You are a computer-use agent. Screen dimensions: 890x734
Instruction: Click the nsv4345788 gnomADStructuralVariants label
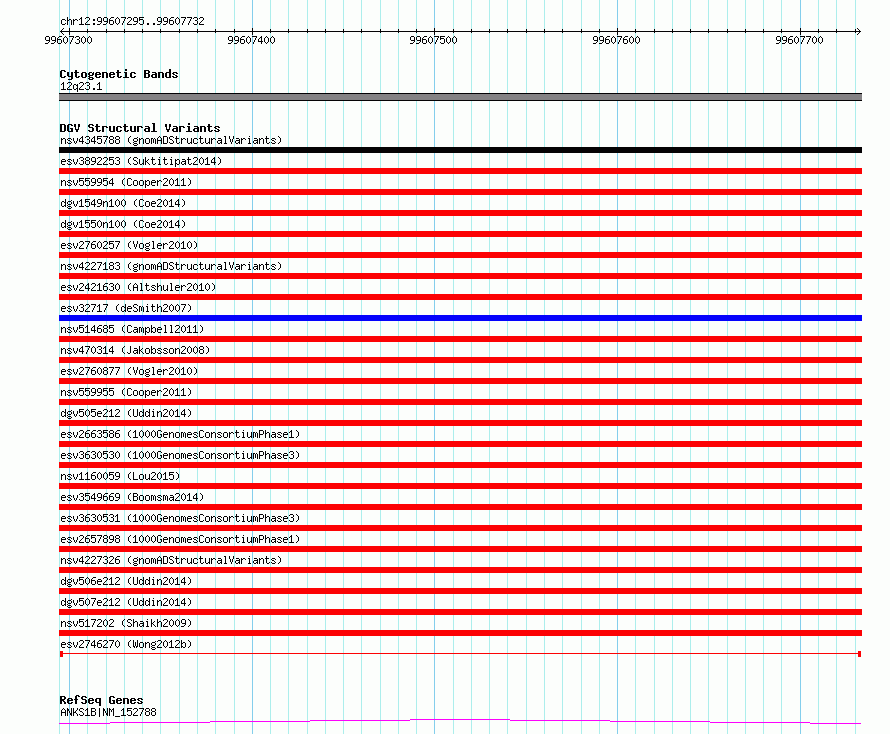pos(171,140)
